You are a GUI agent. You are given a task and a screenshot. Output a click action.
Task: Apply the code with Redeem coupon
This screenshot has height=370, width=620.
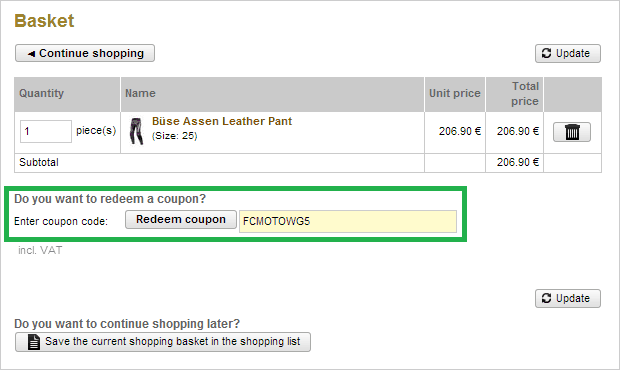tap(181, 219)
